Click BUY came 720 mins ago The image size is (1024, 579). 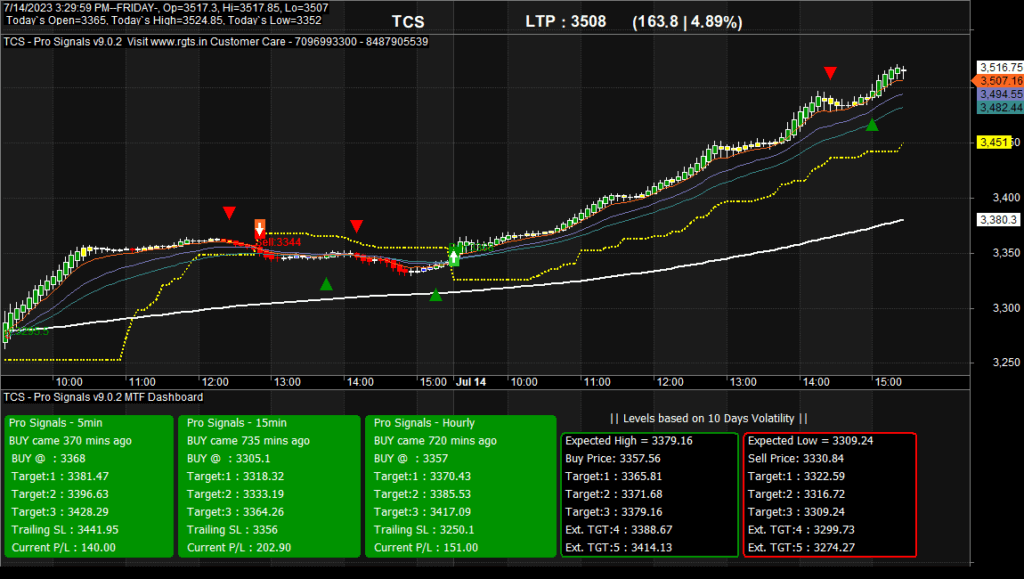click(435, 441)
